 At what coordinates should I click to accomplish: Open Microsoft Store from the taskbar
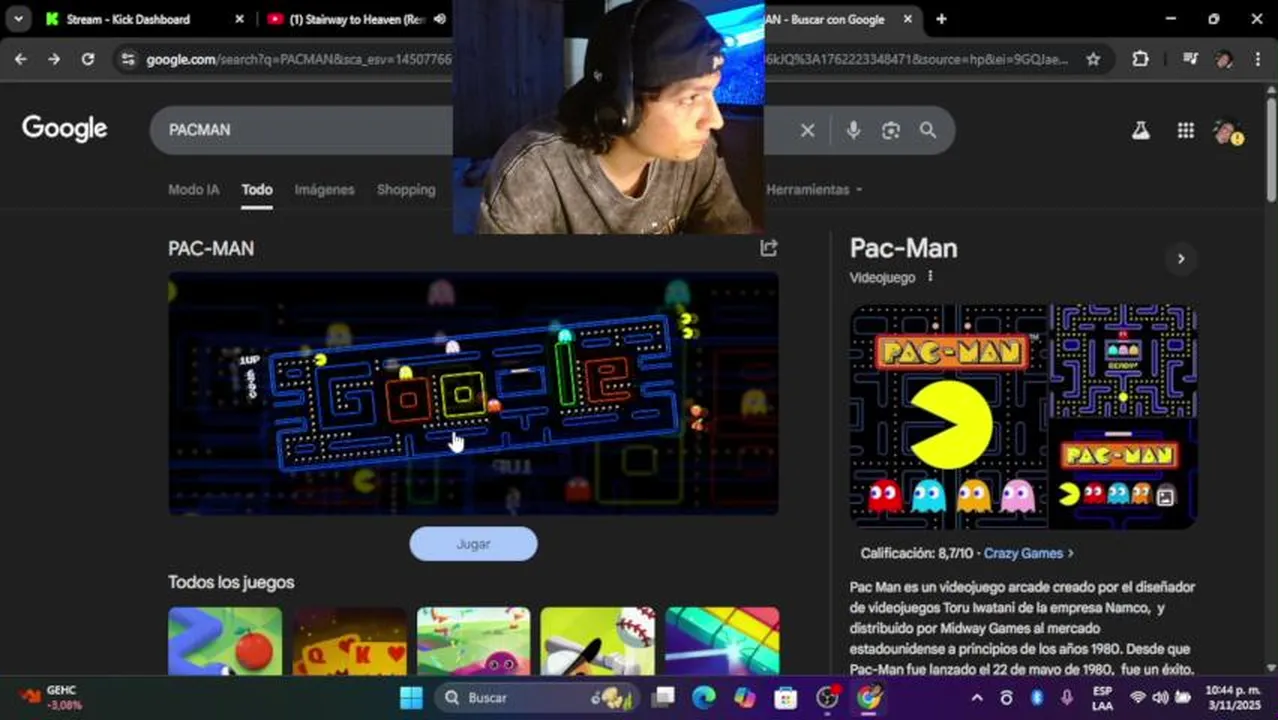pyautogui.click(x=786, y=698)
